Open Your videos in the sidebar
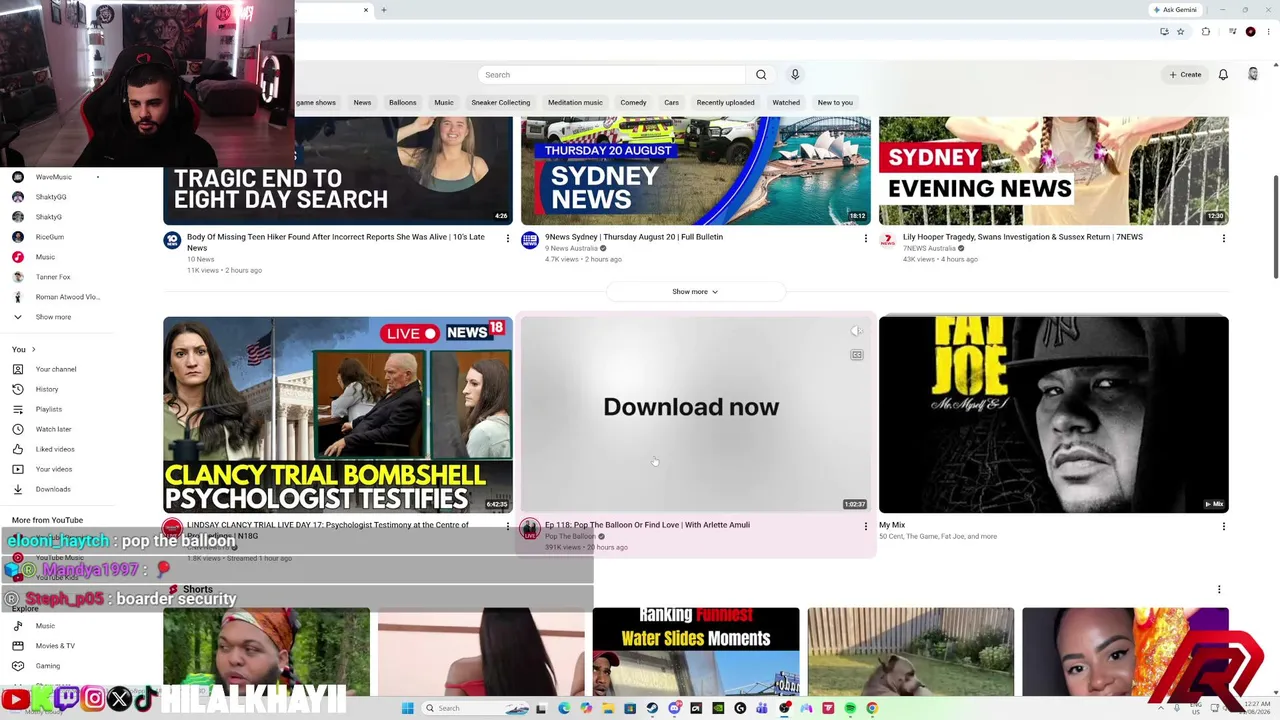The image size is (1280, 720). click(x=54, y=469)
